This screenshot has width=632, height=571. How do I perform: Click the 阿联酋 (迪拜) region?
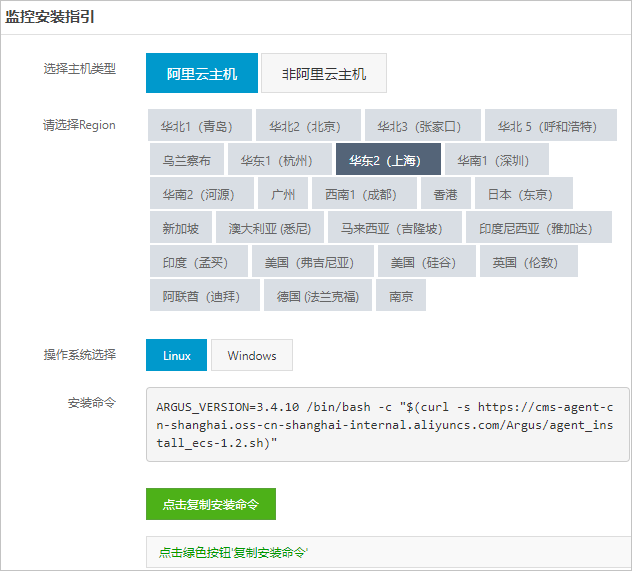pyautogui.click(x=205, y=295)
